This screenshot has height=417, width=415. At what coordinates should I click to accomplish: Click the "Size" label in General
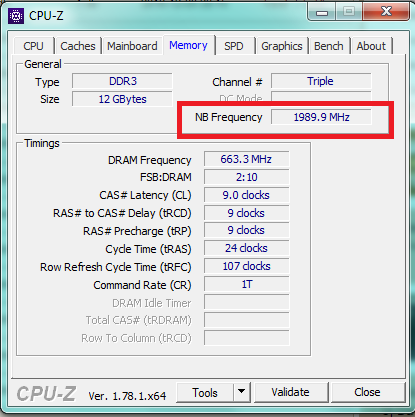click(x=50, y=99)
